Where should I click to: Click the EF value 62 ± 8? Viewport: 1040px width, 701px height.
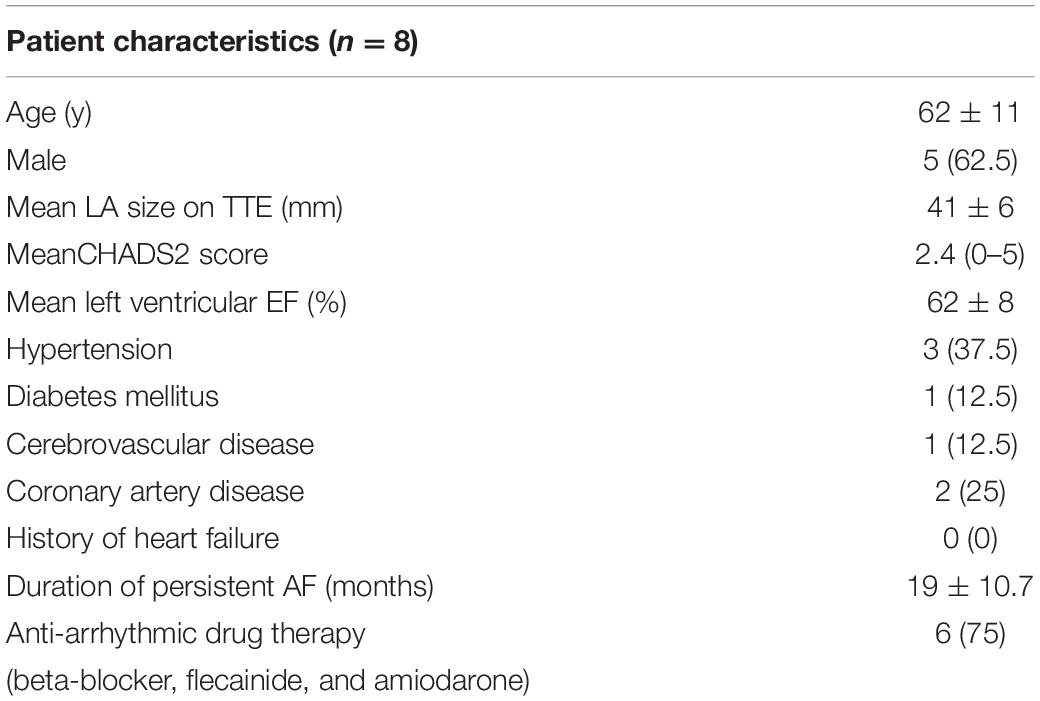click(x=970, y=302)
